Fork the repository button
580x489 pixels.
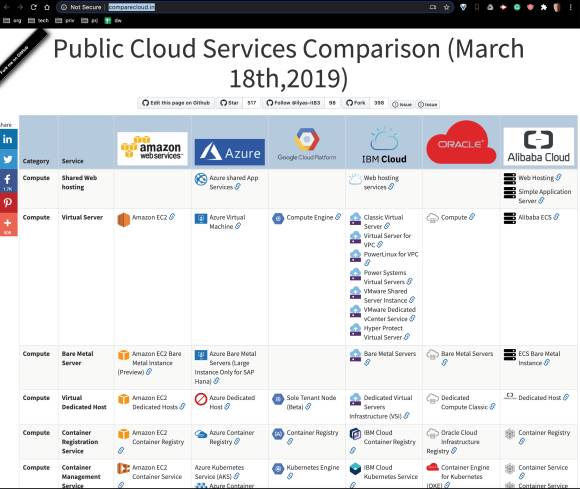(x=355, y=103)
